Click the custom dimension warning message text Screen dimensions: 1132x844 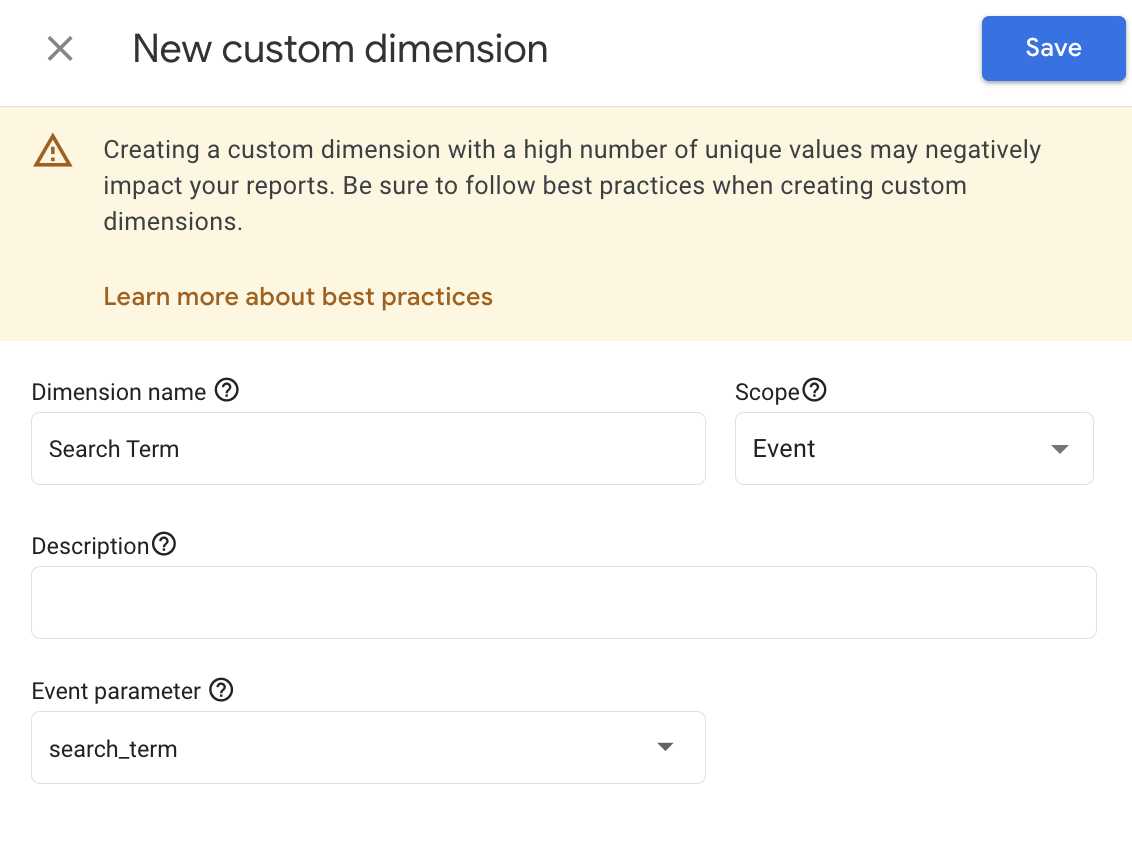[x=572, y=186]
